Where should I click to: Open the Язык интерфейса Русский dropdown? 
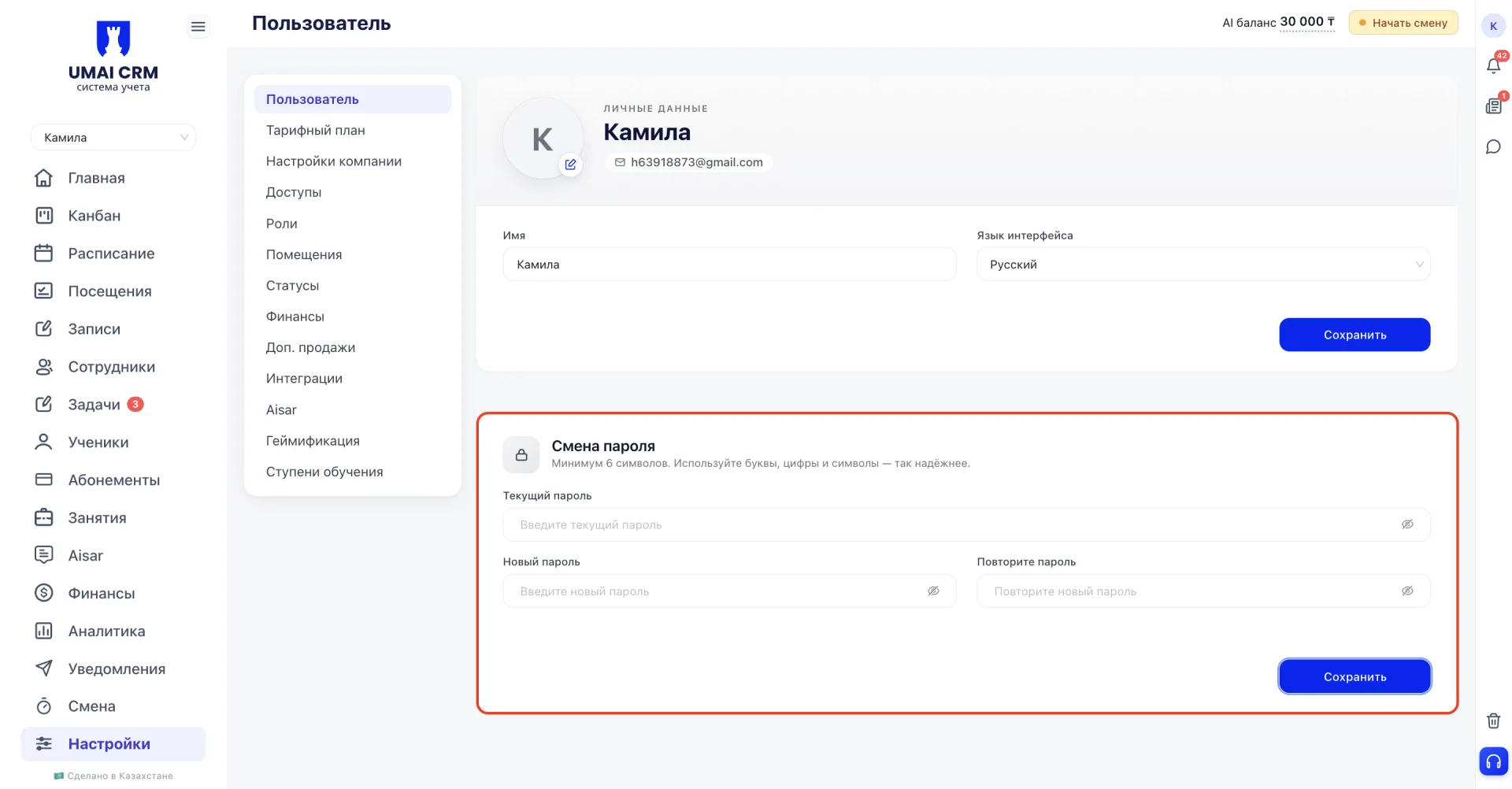(x=1203, y=265)
